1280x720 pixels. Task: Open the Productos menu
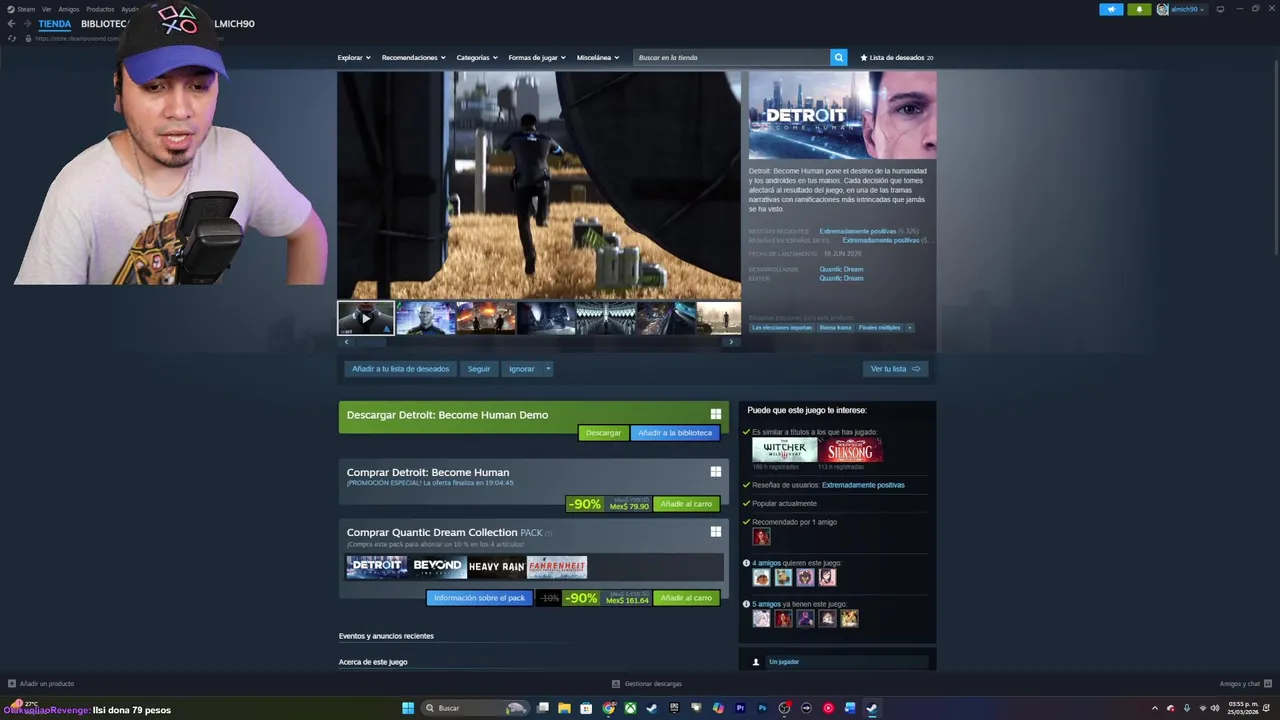(100, 9)
